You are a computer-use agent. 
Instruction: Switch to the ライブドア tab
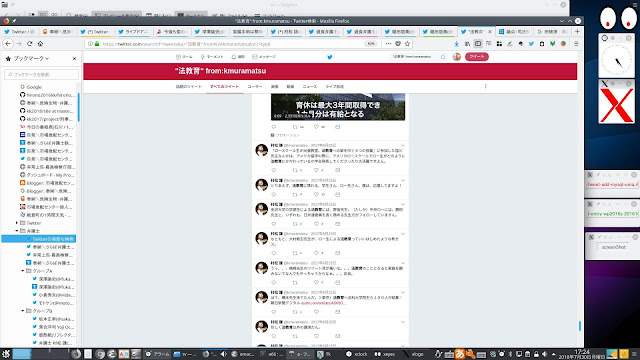click(x=133, y=31)
